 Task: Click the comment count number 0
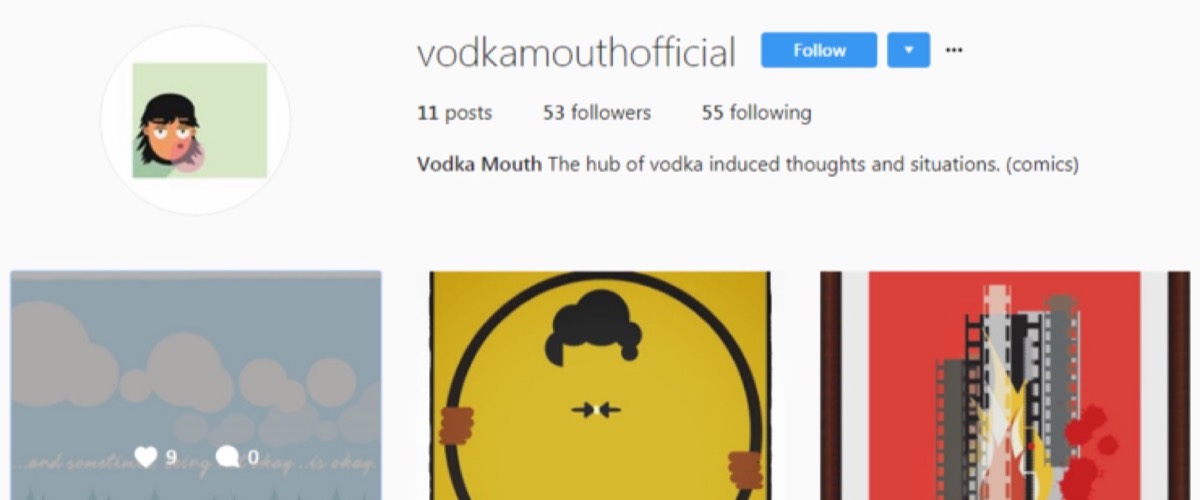click(x=253, y=458)
